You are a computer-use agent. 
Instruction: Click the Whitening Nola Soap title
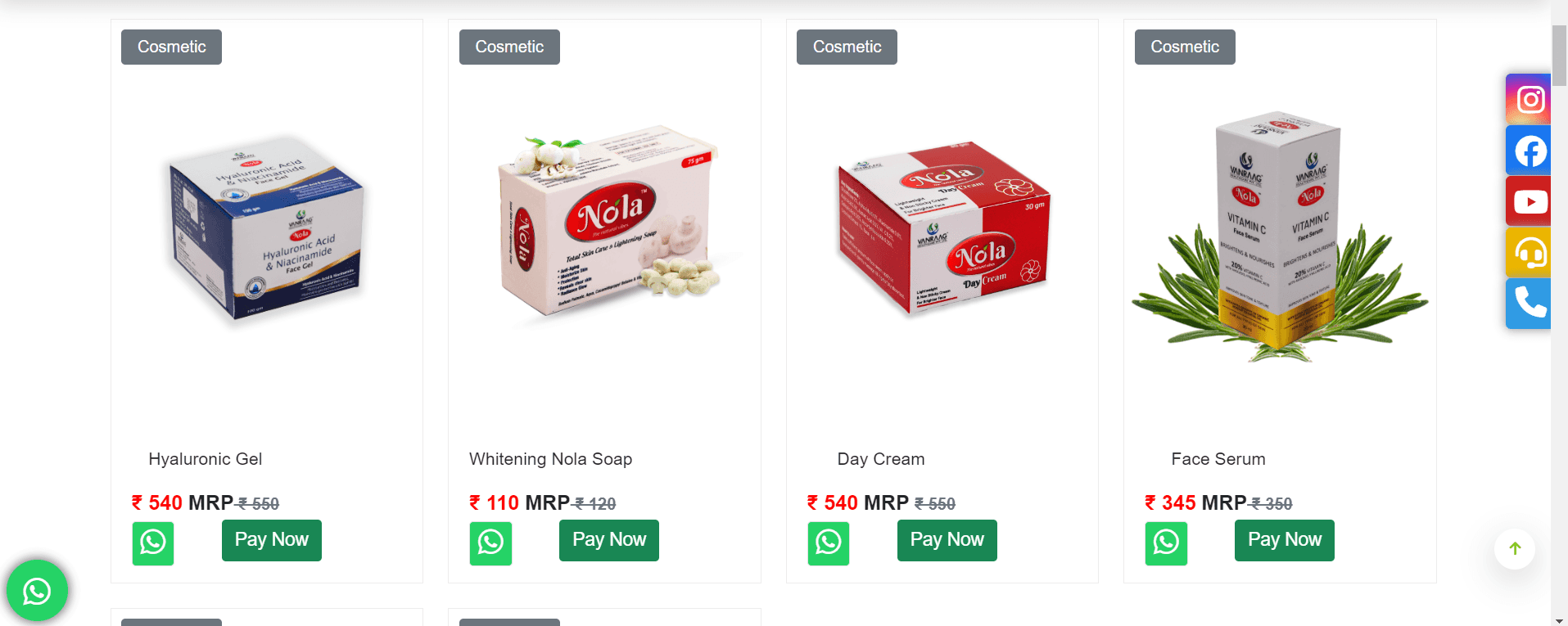[550, 459]
